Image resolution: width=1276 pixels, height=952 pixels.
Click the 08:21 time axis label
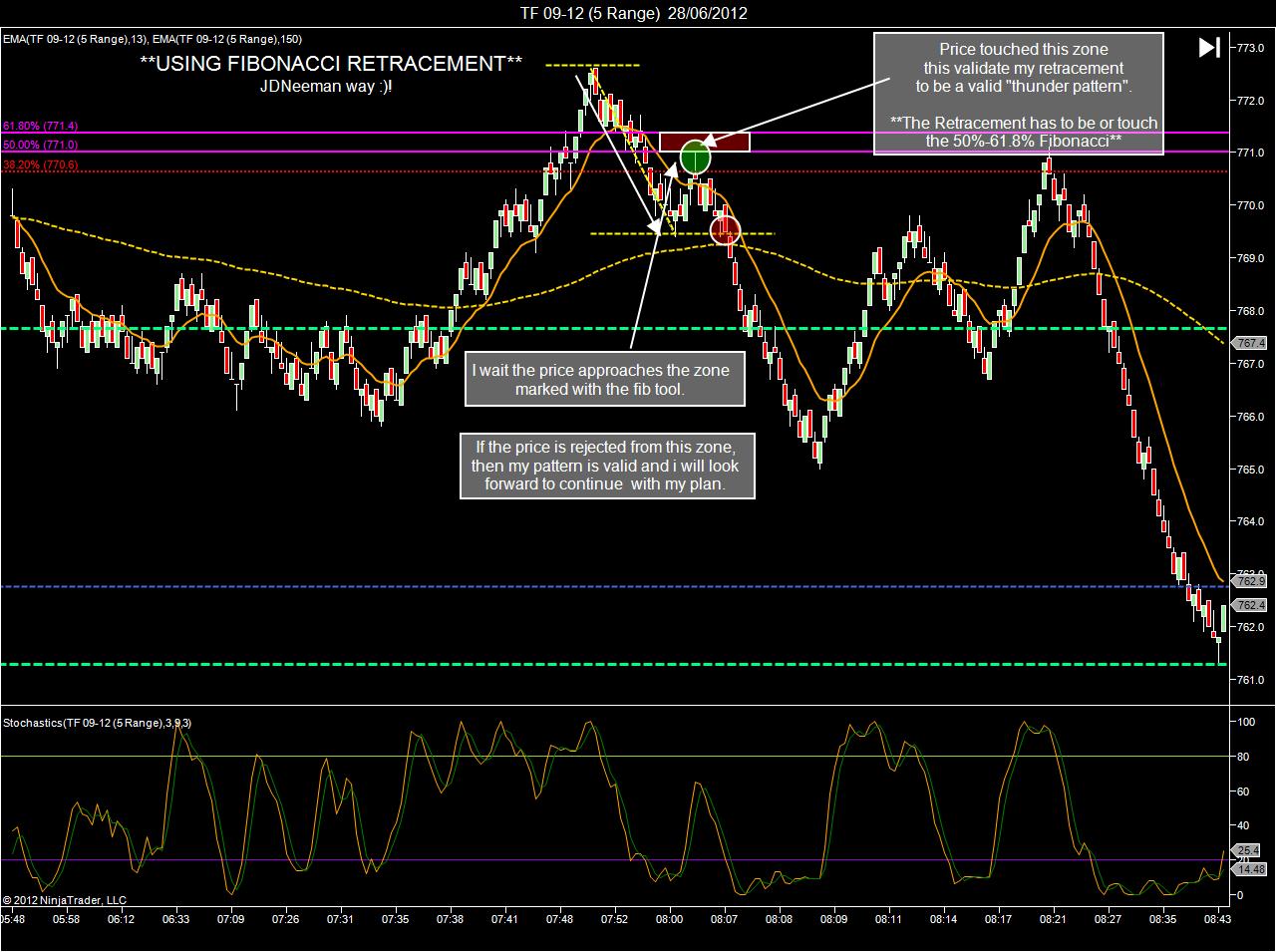1053,920
